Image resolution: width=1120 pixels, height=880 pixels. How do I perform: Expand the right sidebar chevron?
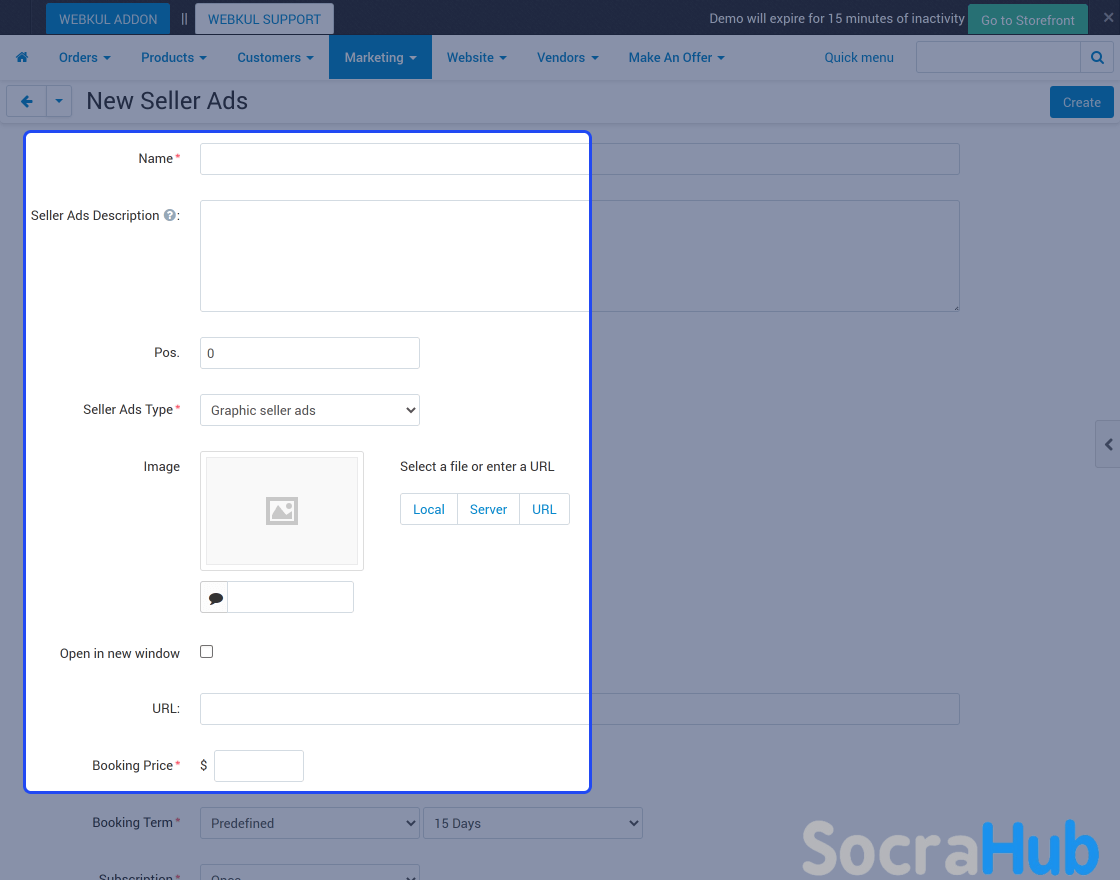[x=1108, y=444]
